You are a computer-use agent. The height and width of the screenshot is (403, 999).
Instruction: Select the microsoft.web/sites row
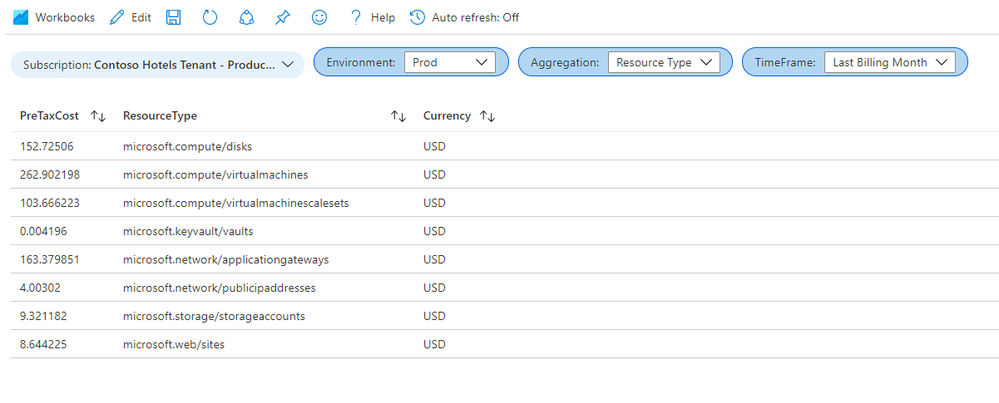[x=505, y=344]
